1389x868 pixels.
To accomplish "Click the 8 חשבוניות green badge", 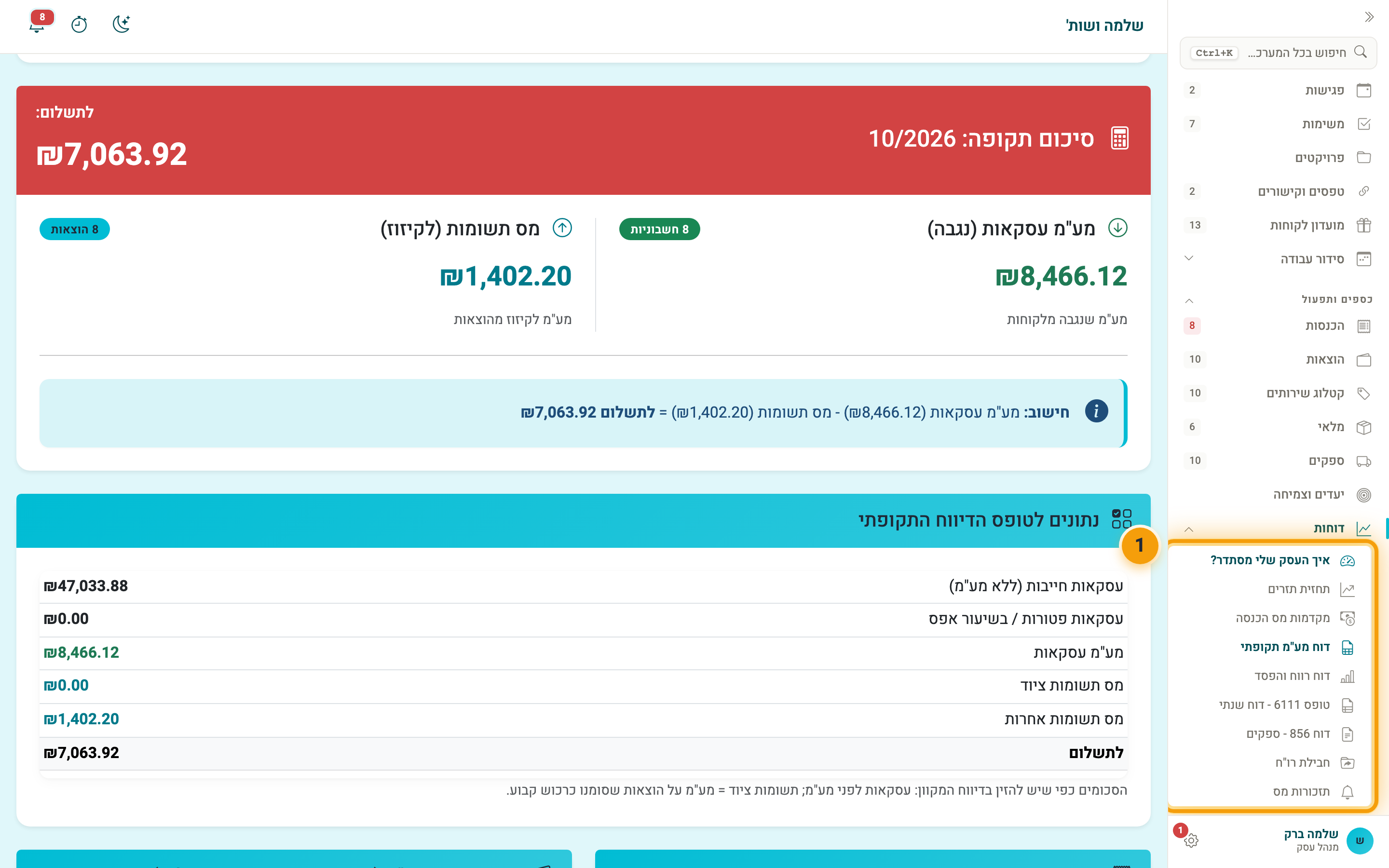I will (659, 229).
